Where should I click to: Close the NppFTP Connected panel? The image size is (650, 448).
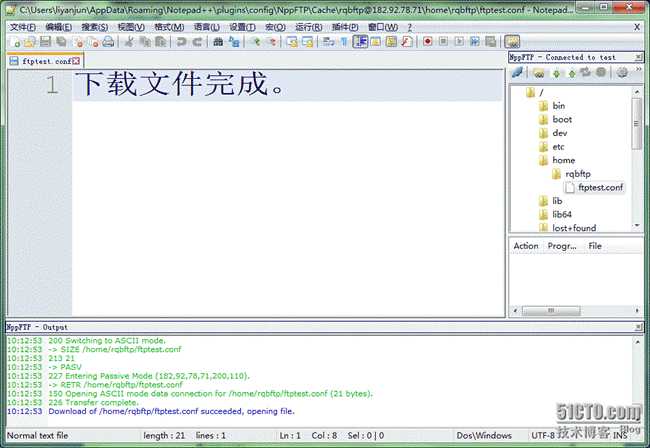point(638,57)
